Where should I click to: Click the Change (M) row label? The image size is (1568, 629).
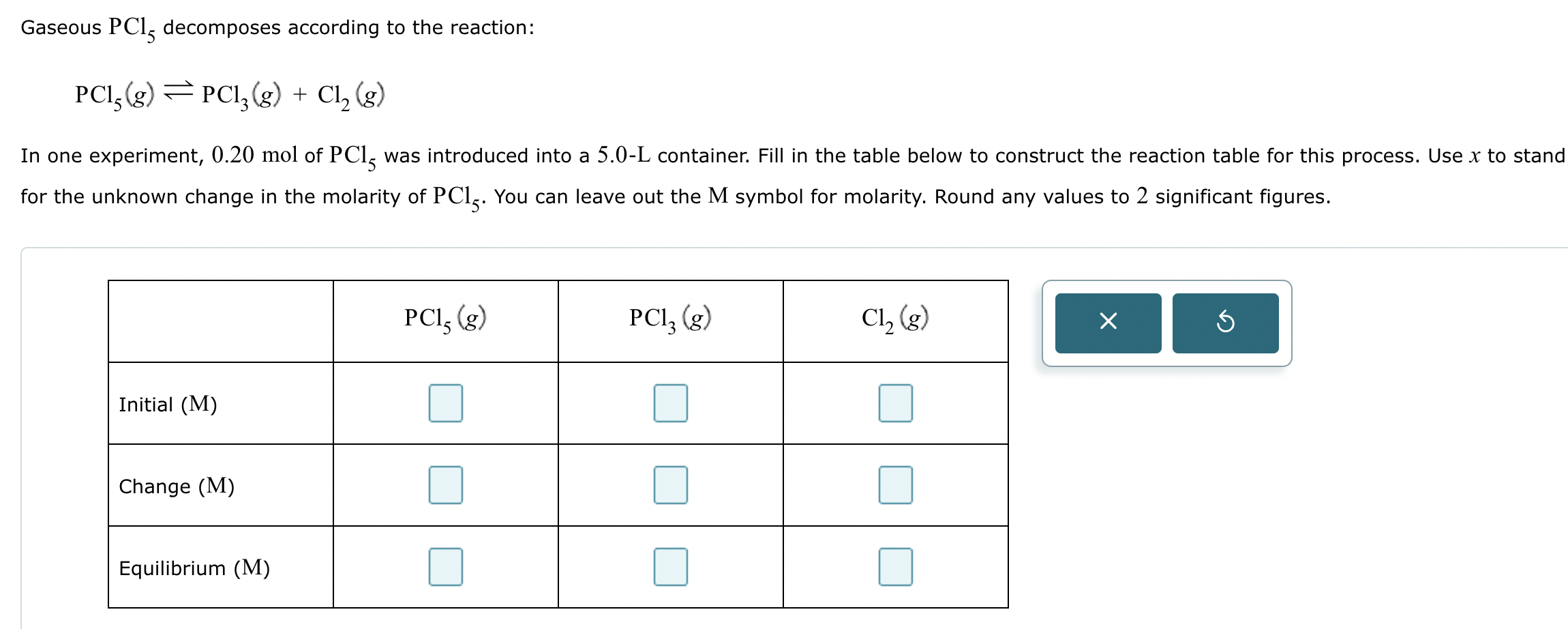(176, 487)
